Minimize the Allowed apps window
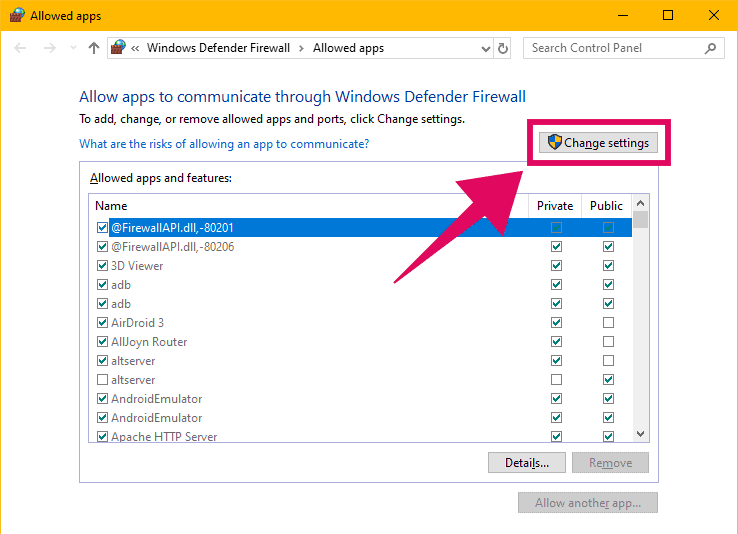Image resolution: width=738 pixels, height=534 pixels. coord(623,16)
